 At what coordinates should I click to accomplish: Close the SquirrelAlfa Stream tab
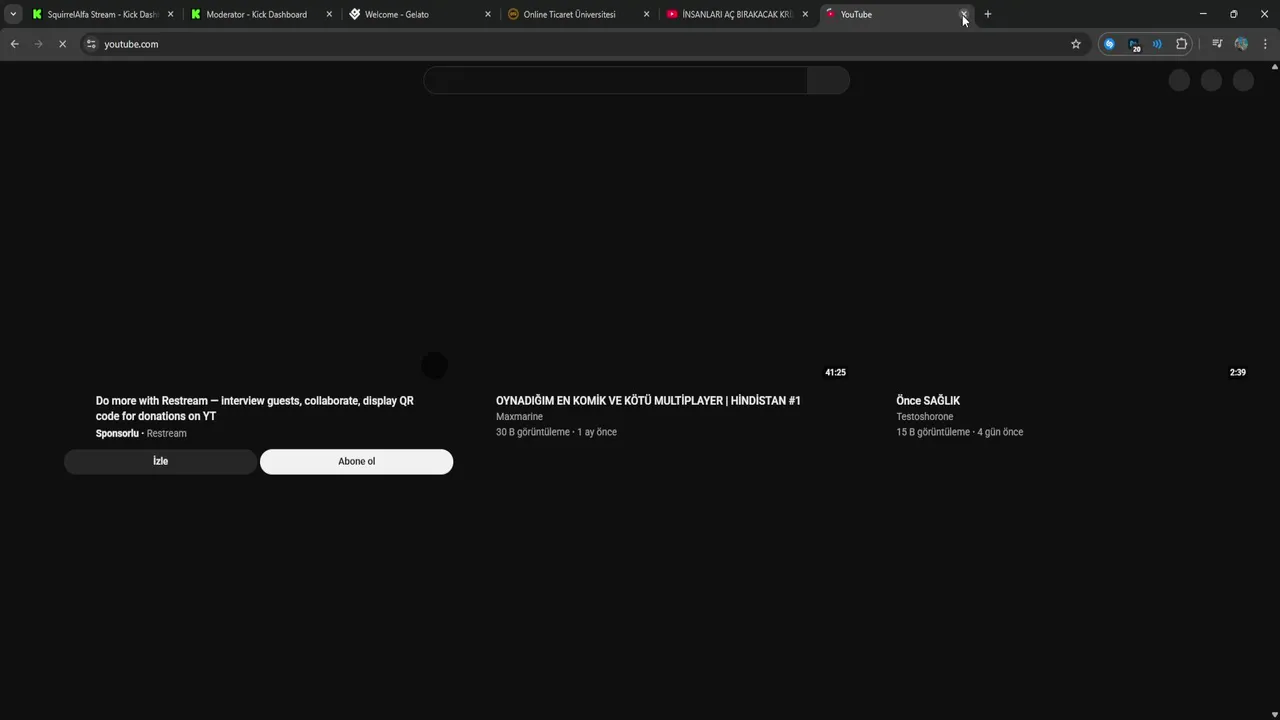coord(170,14)
